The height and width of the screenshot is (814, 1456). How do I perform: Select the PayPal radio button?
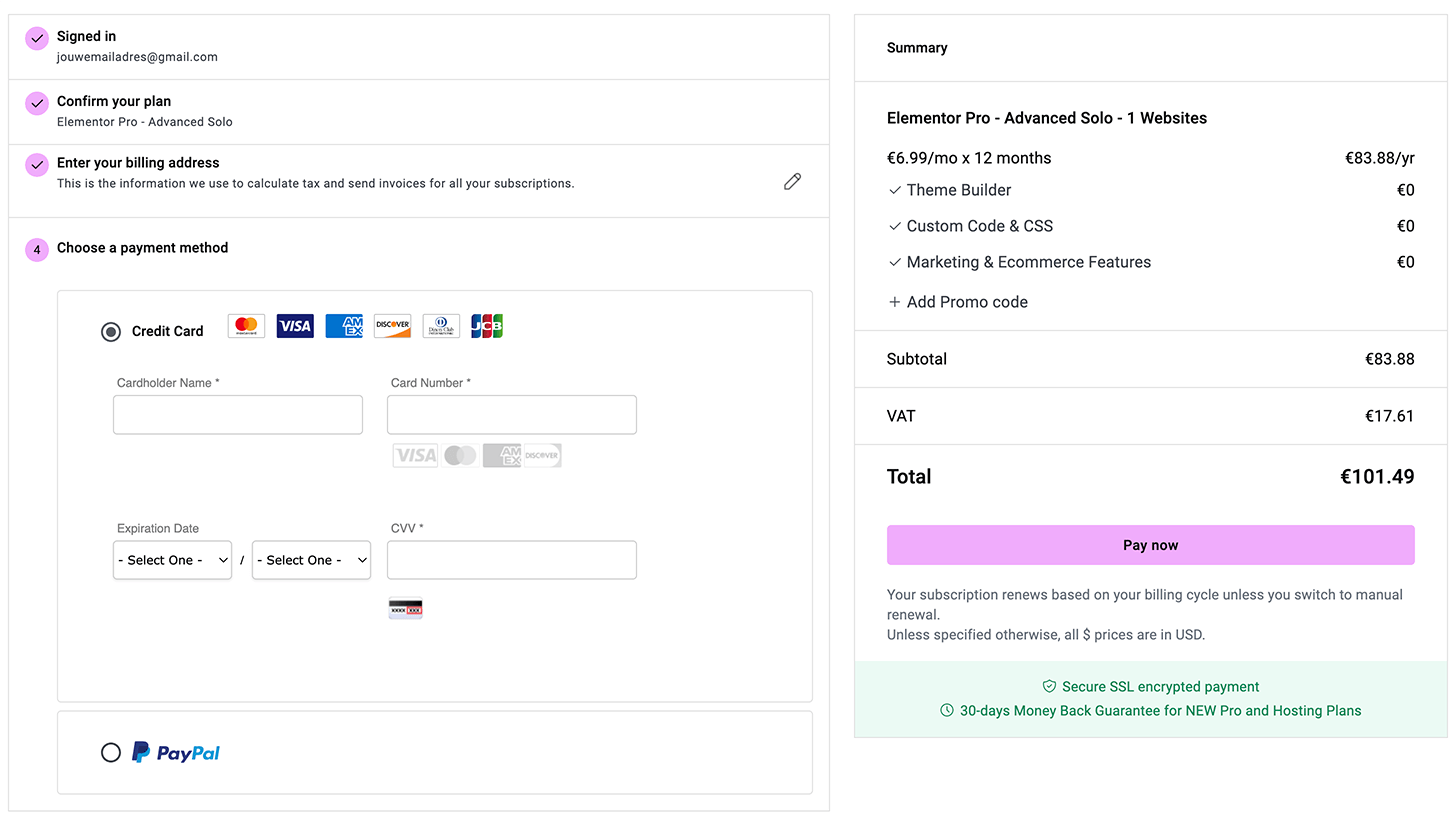(x=111, y=752)
